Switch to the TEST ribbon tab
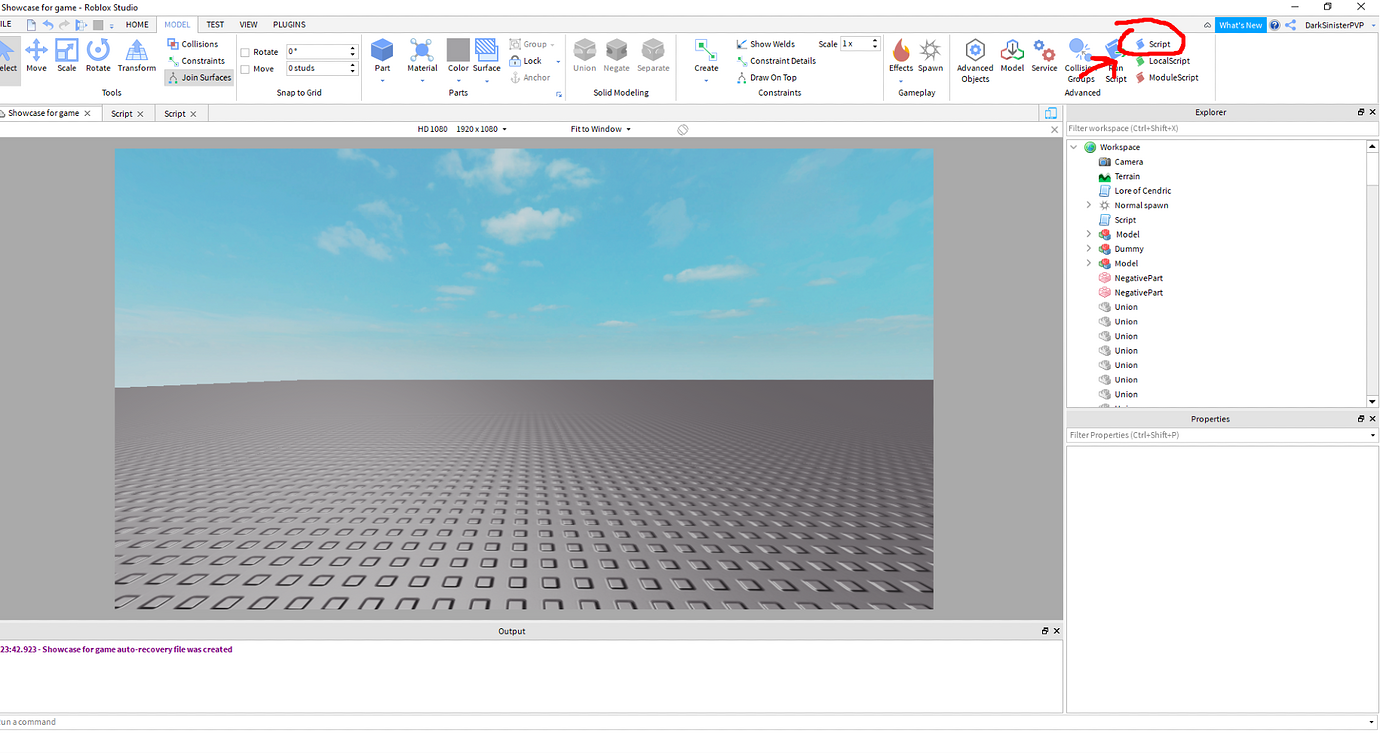 [x=215, y=24]
